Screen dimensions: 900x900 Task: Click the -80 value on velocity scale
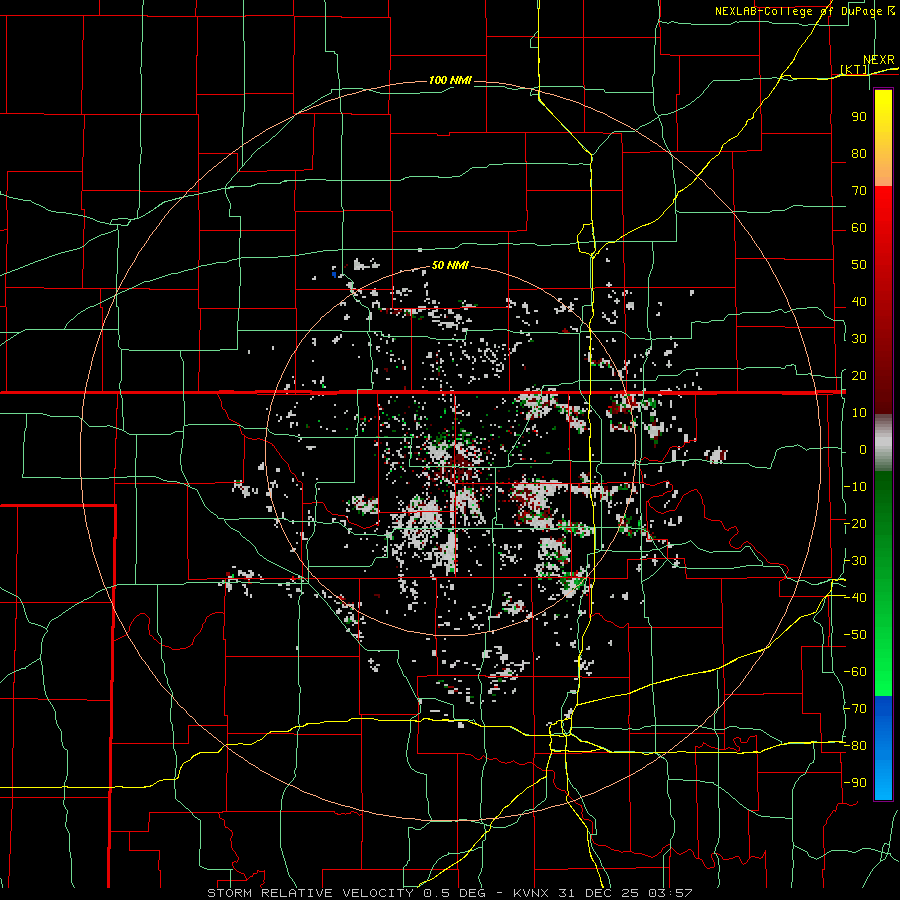point(855,746)
